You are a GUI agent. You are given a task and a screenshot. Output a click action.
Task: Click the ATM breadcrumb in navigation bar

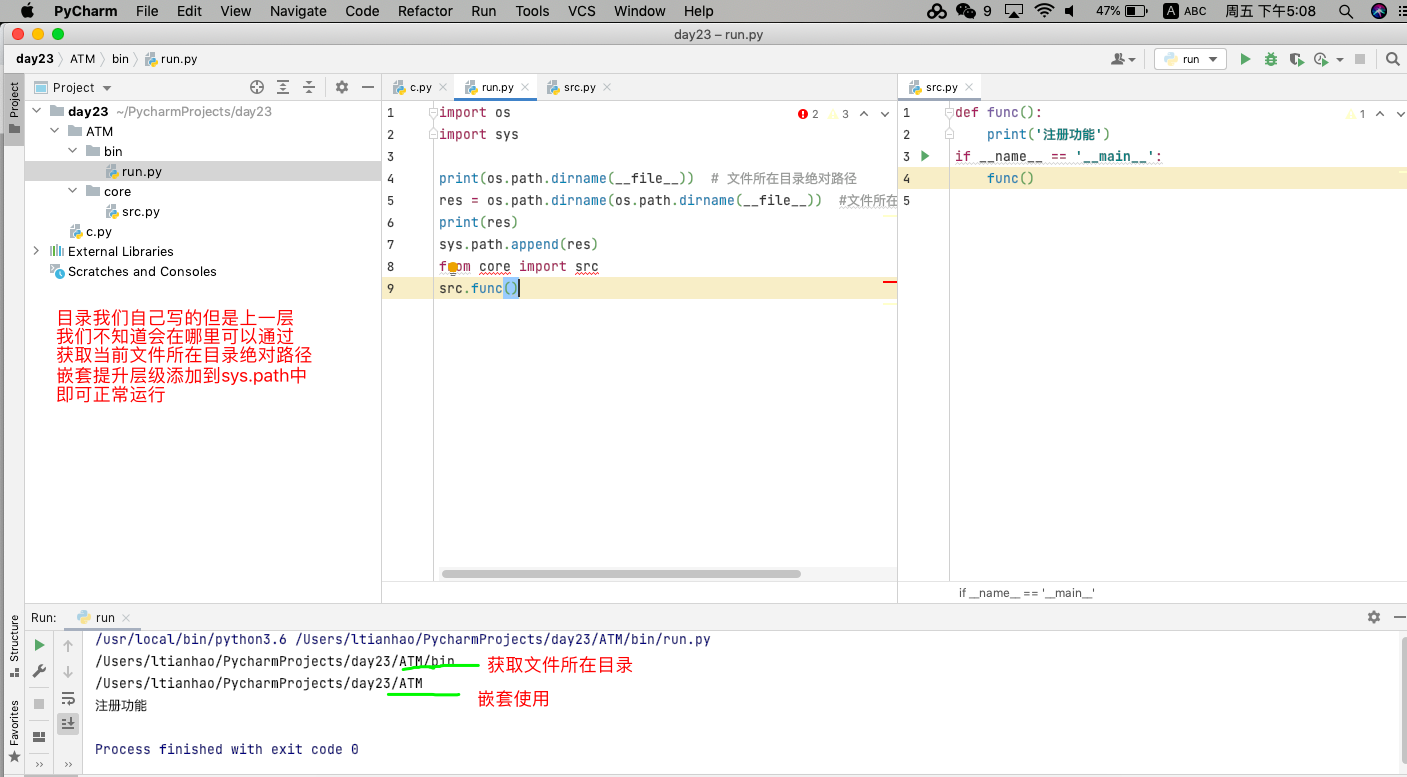pos(83,59)
